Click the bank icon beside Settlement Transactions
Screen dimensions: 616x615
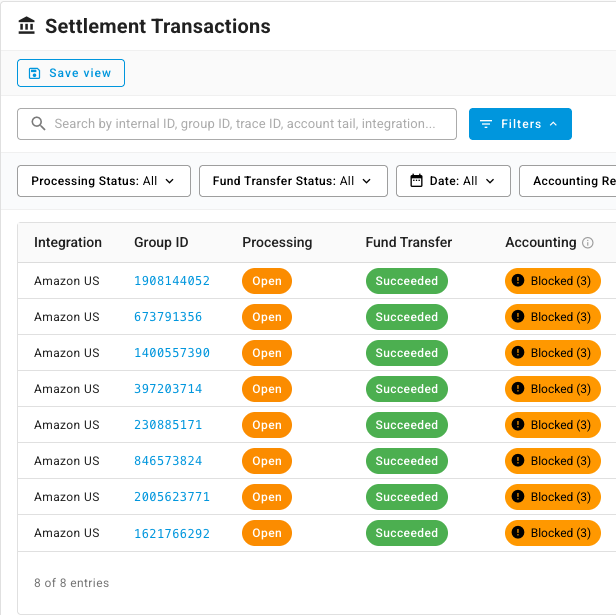click(27, 26)
